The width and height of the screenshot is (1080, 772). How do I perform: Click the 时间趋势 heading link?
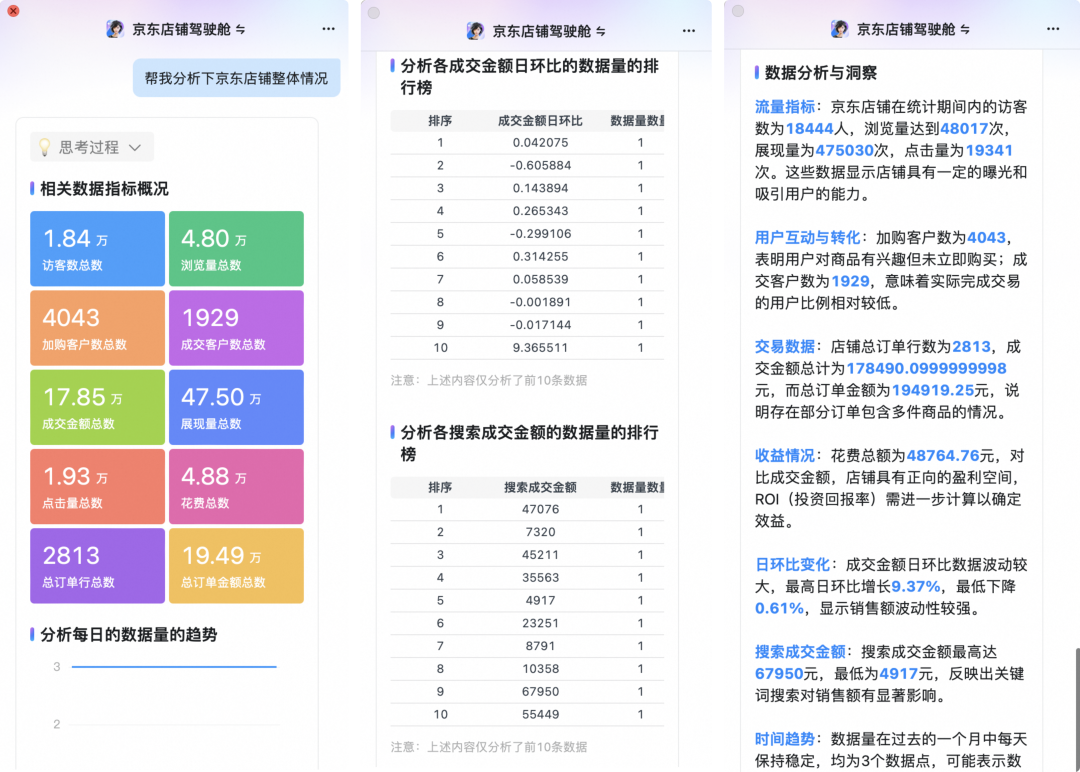(785, 739)
